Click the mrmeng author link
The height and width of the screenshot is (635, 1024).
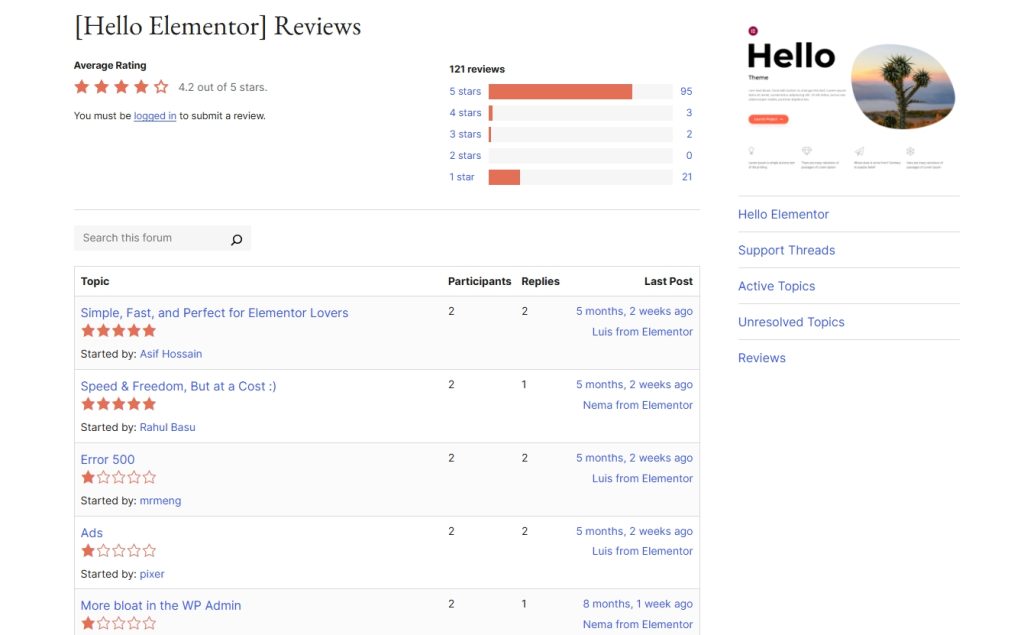[160, 500]
